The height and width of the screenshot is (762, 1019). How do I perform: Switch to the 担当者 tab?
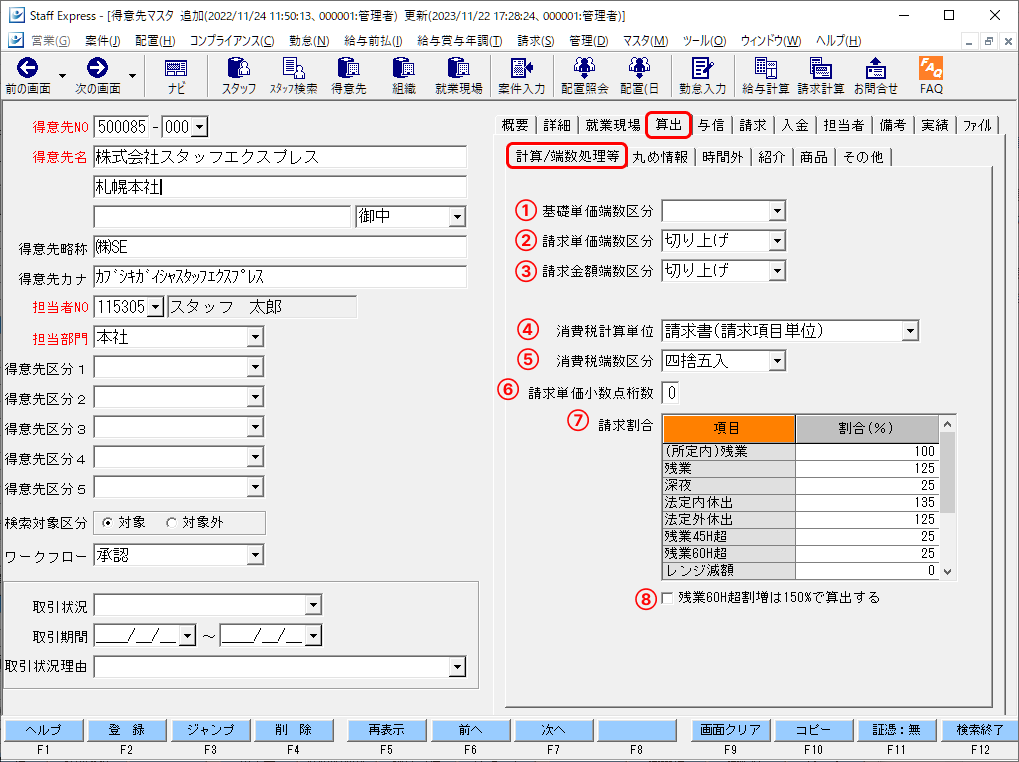pyautogui.click(x=844, y=125)
